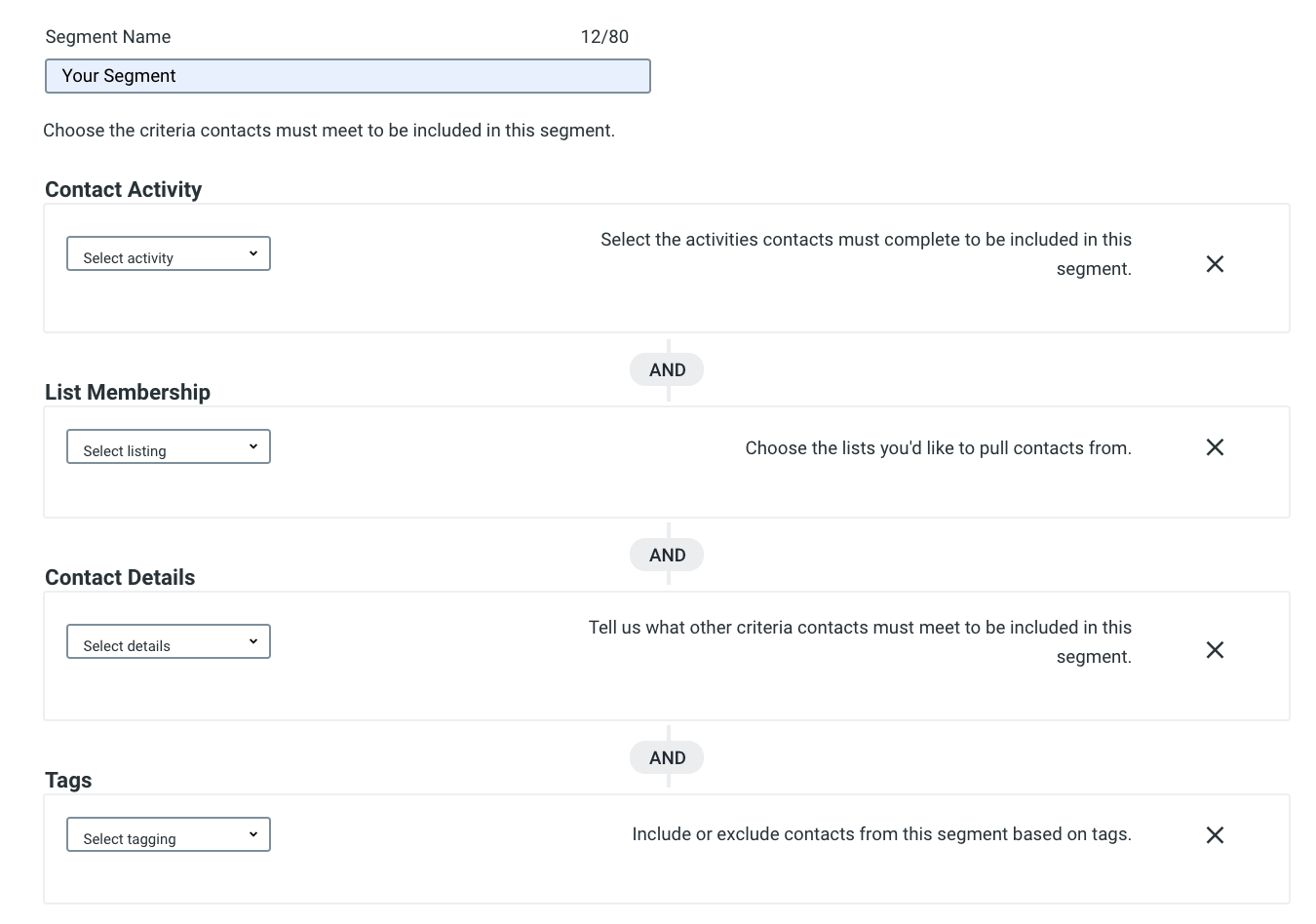Remove the List Membership criteria block

pyautogui.click(x=1215, y=447)
